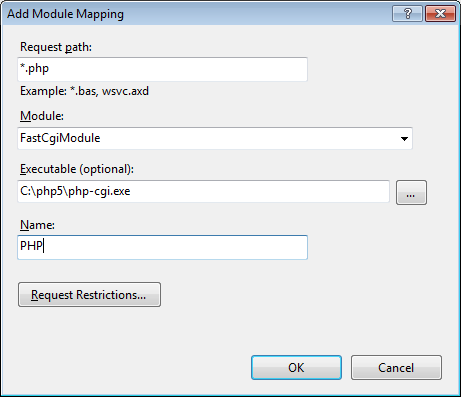The height and width of the screenshot is (397, 461).
Task: Click the help question mark button
Action: [407, 14]
